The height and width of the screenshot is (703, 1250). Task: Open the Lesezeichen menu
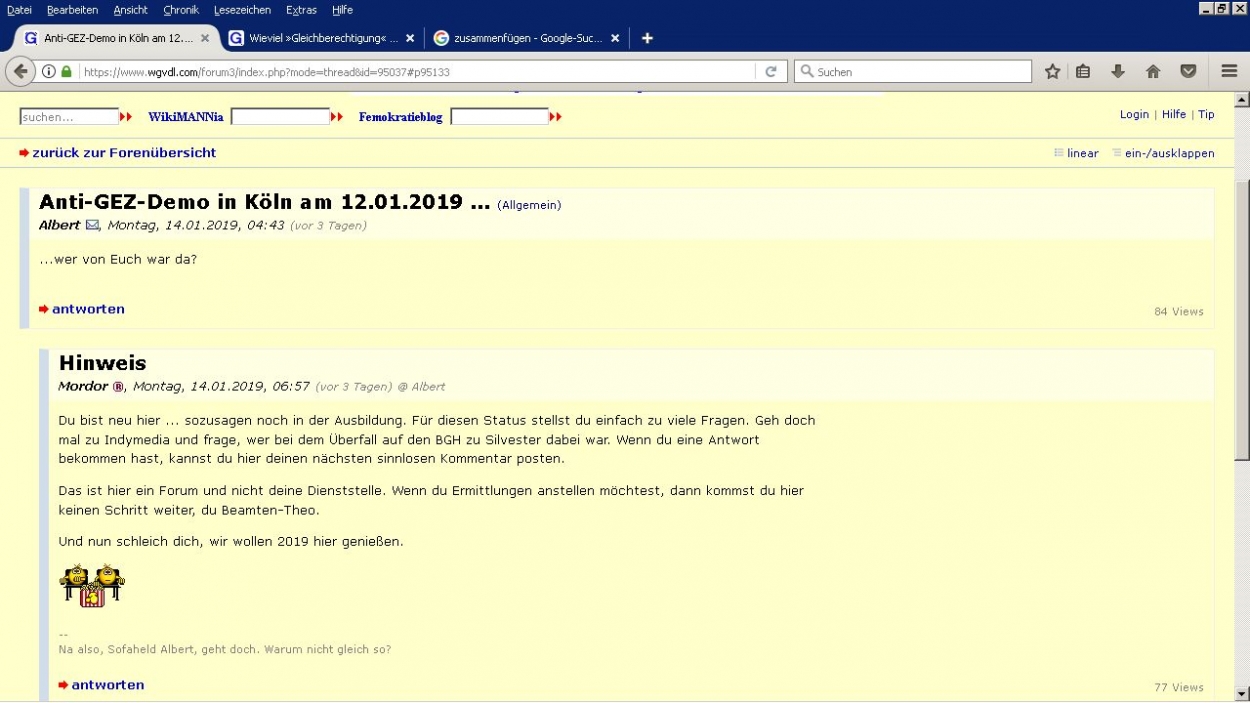(242, 10)
